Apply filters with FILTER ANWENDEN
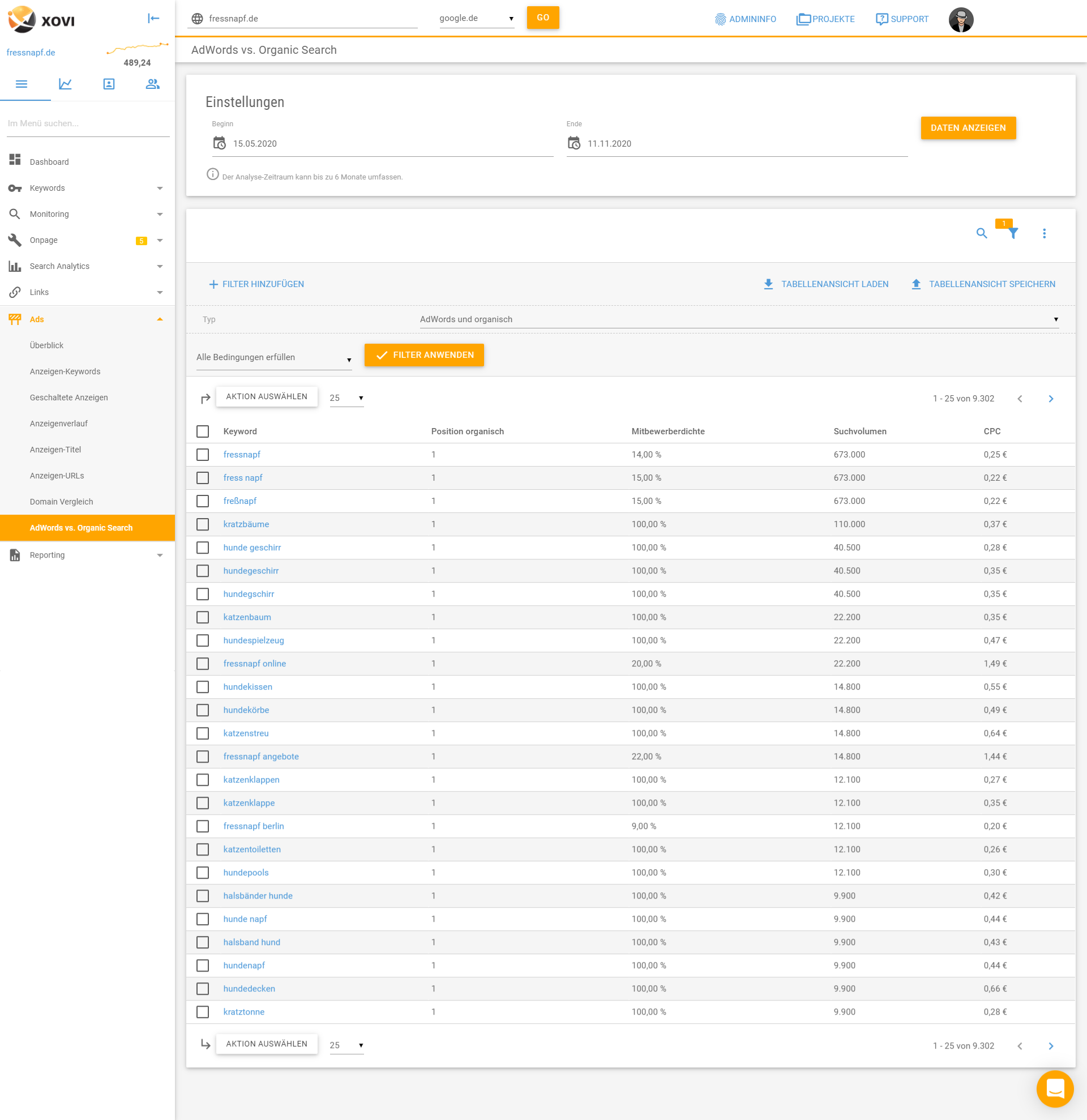Viewport: 1087px width, 1120px height. point(424,355)
